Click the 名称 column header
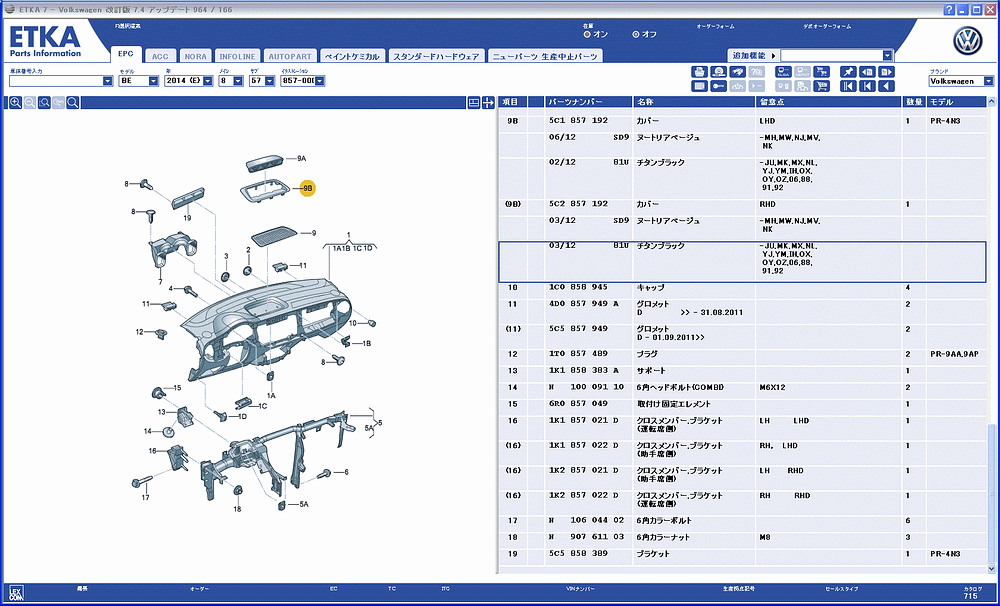 click(694, 102)
